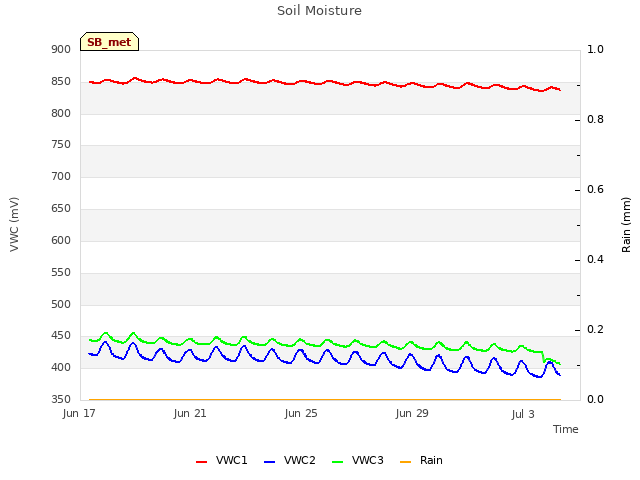Click the 0.8 rain axis tick label
This screenshot has width=640, height=480.
pyautogui.click(x=595, y=120)
